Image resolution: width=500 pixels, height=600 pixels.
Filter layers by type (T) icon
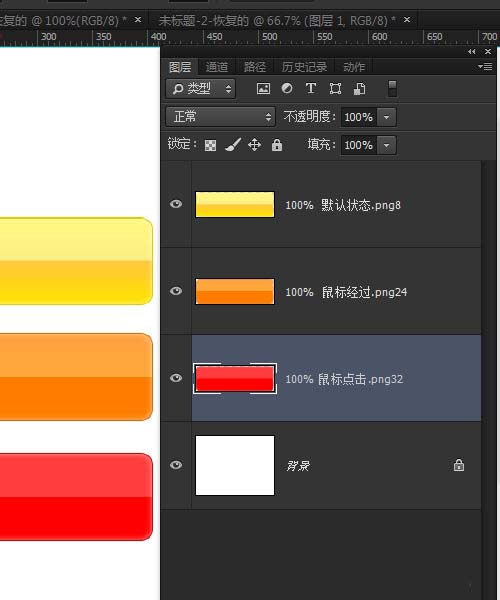tap(311, 88)
